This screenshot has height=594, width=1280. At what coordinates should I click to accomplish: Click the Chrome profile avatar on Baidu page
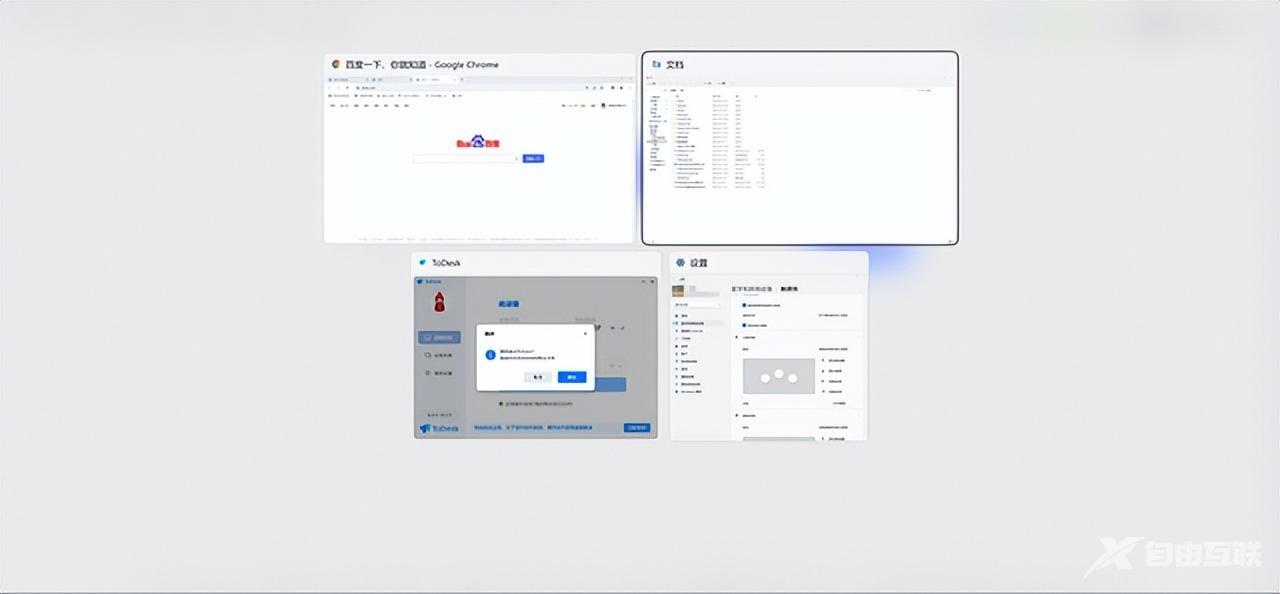tap(603, 105)
